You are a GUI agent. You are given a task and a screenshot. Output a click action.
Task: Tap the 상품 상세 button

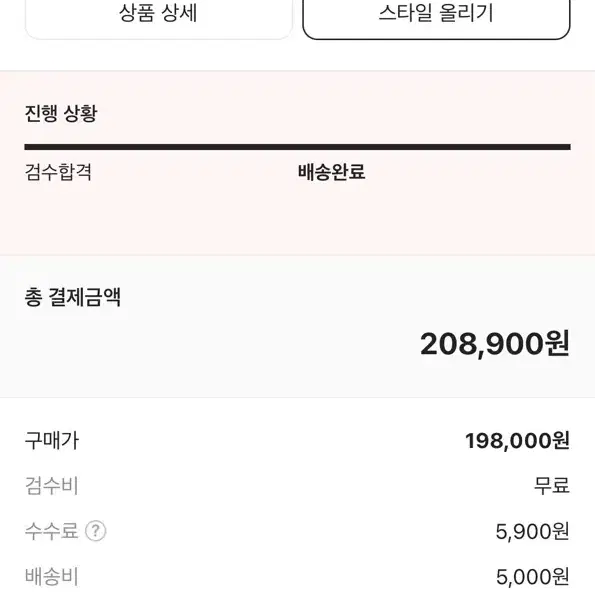(x=158, y=15)
